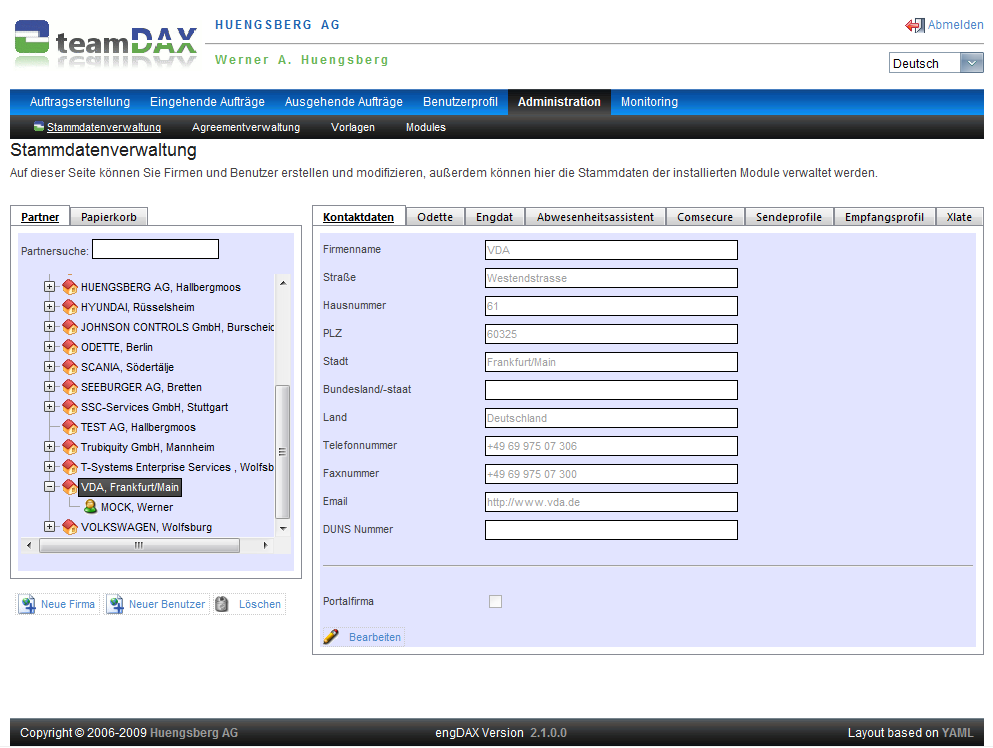Click the horizontal scrollbar thumb in partner tree

tap(139, 545)
